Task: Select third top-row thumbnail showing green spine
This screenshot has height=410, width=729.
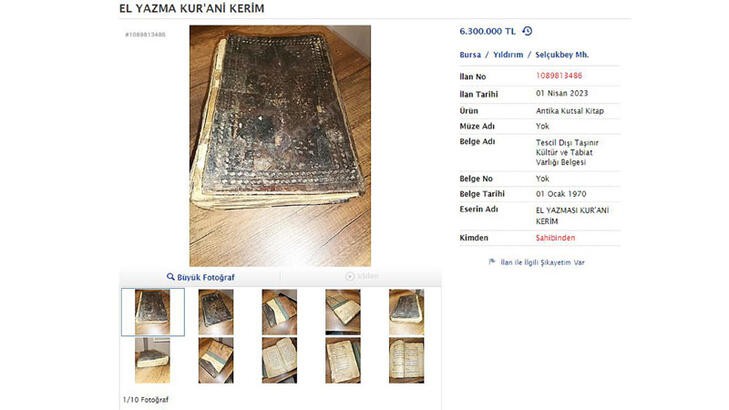Action: coord(279,312)
